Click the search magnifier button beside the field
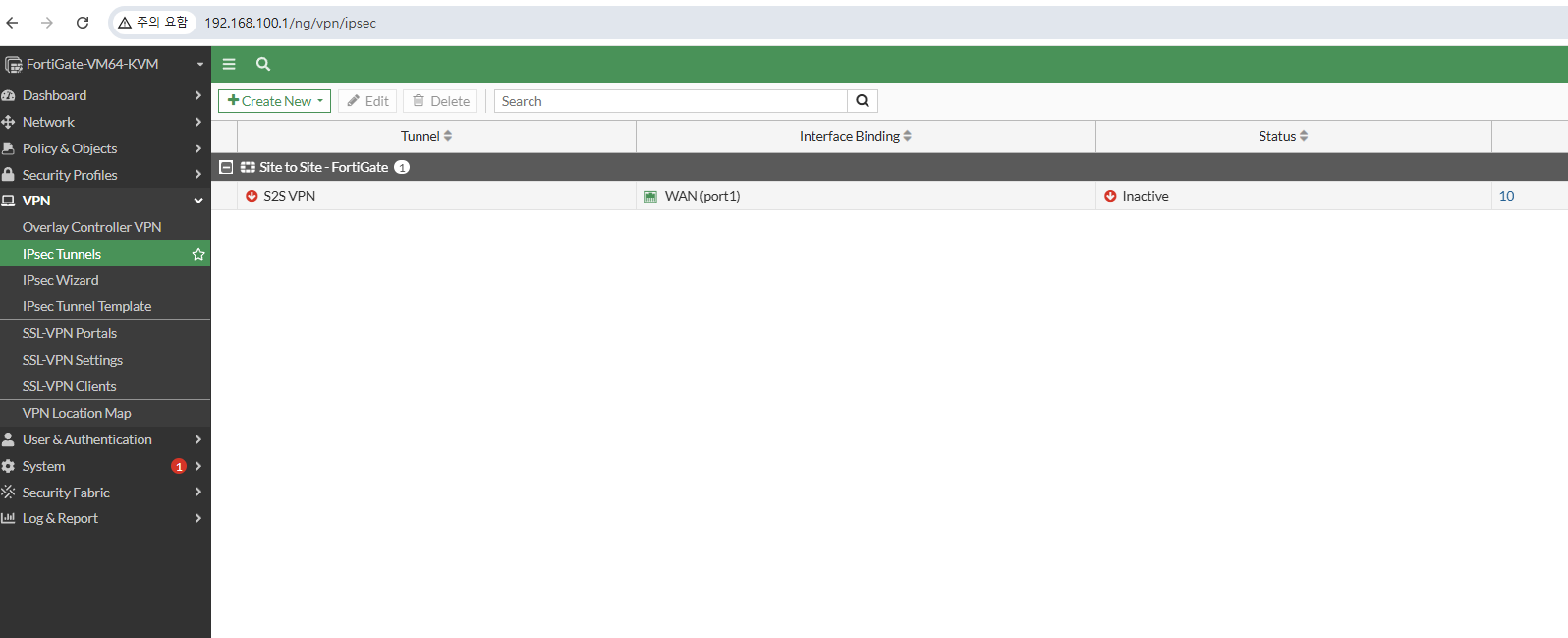 [863, 101]
